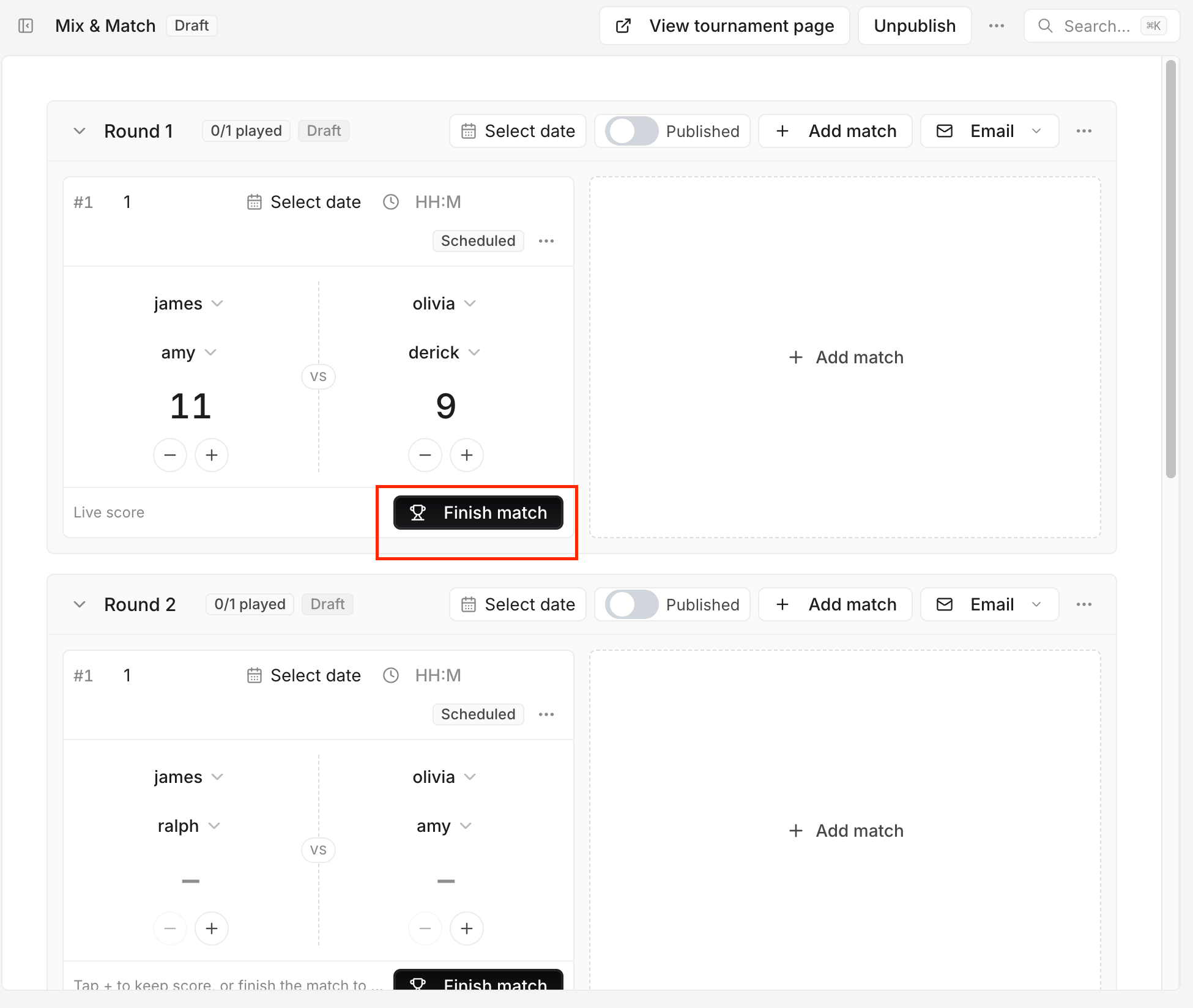Change player amy in Round 2 right team
Image resolution: width=1193 pixels, height=1008 pixels.
444,826
